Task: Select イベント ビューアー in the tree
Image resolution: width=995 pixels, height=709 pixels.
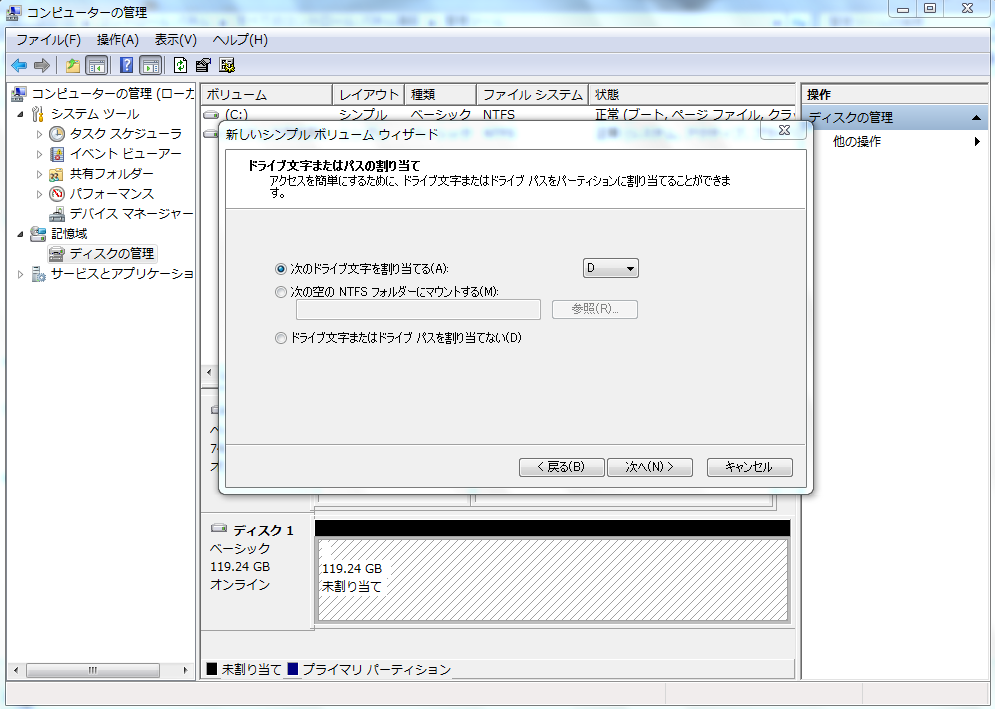Action: tap(126, 154)
